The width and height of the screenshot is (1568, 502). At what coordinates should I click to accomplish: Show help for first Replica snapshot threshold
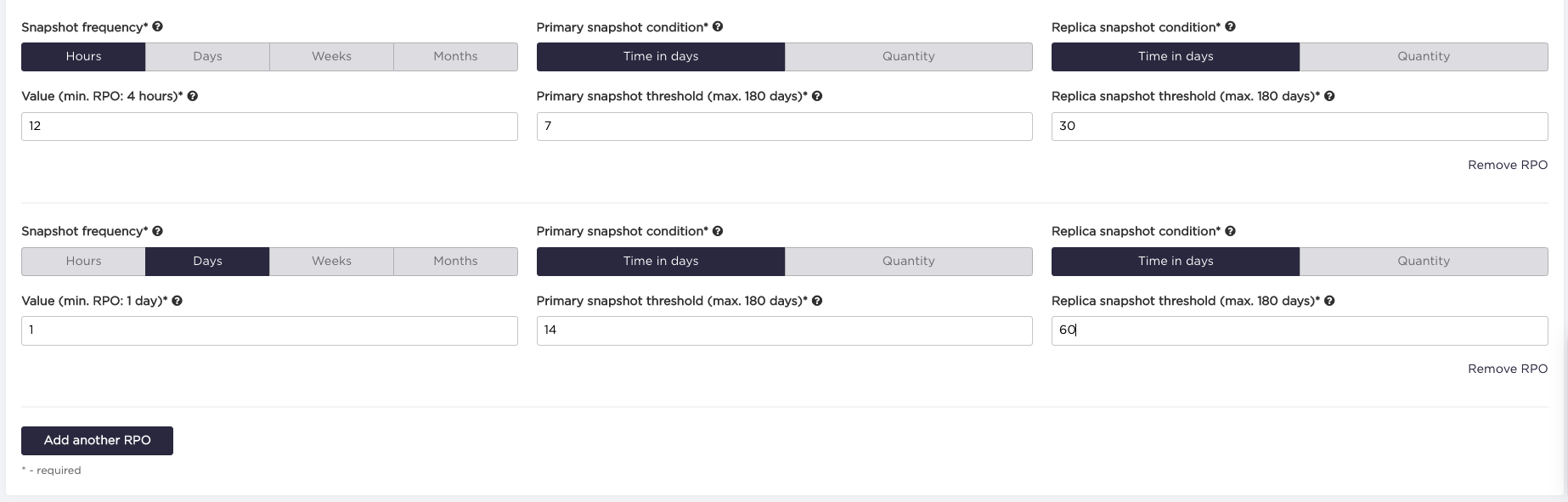[x=1330, y=96]
